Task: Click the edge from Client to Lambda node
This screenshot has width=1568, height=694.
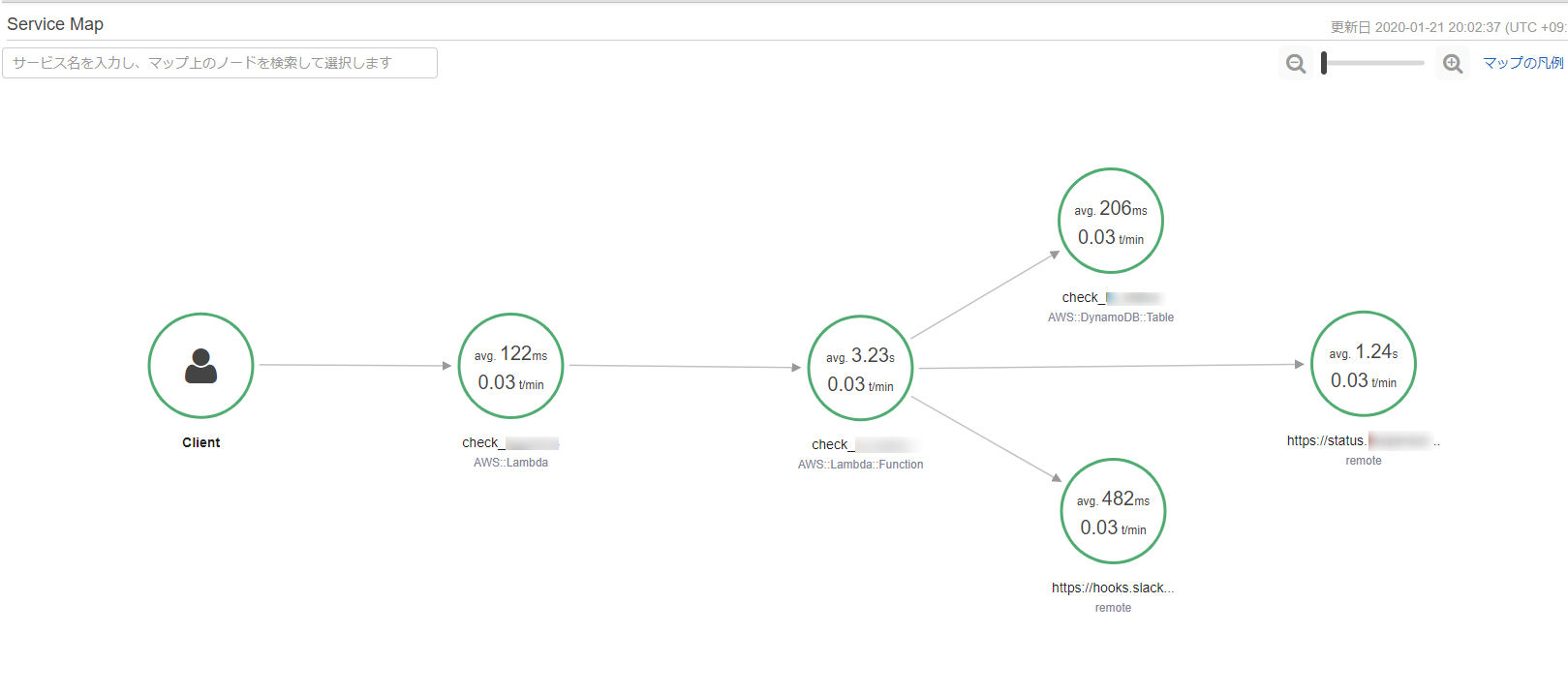Action: 354,365
